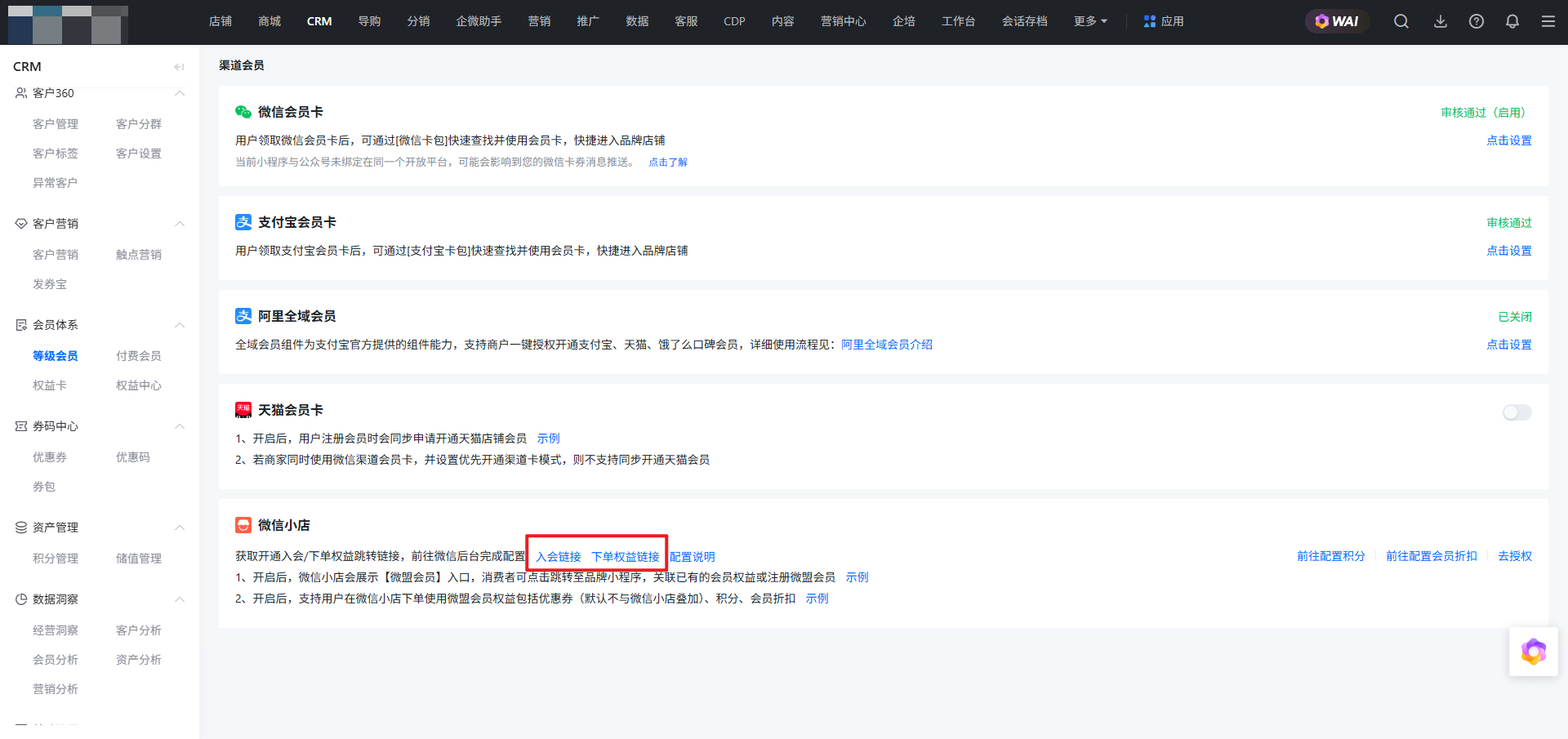Click the 阿里全域会员介绍 link

coord(886,345)
